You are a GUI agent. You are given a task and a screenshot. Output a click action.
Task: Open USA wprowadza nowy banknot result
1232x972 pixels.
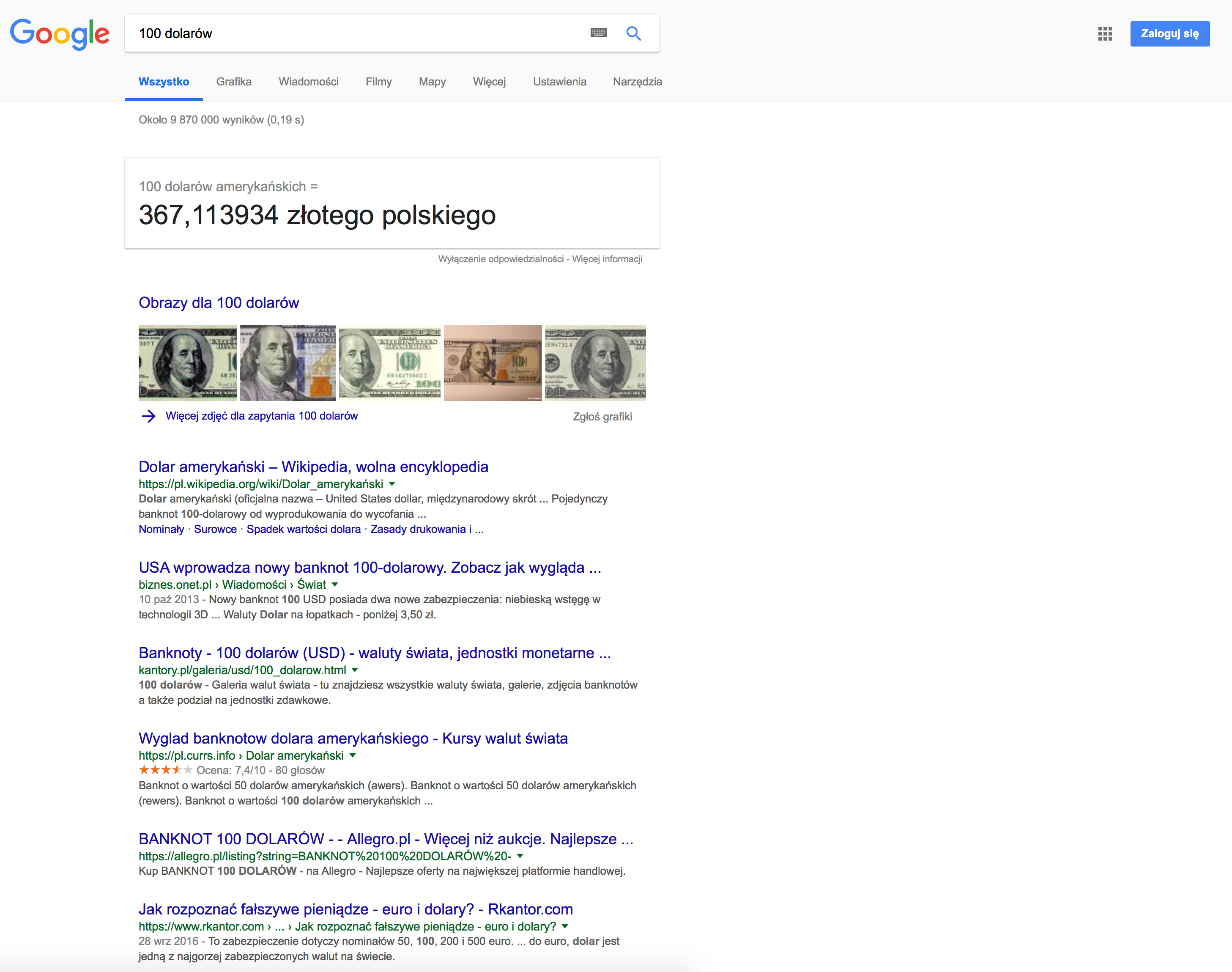tap(370, 567)
